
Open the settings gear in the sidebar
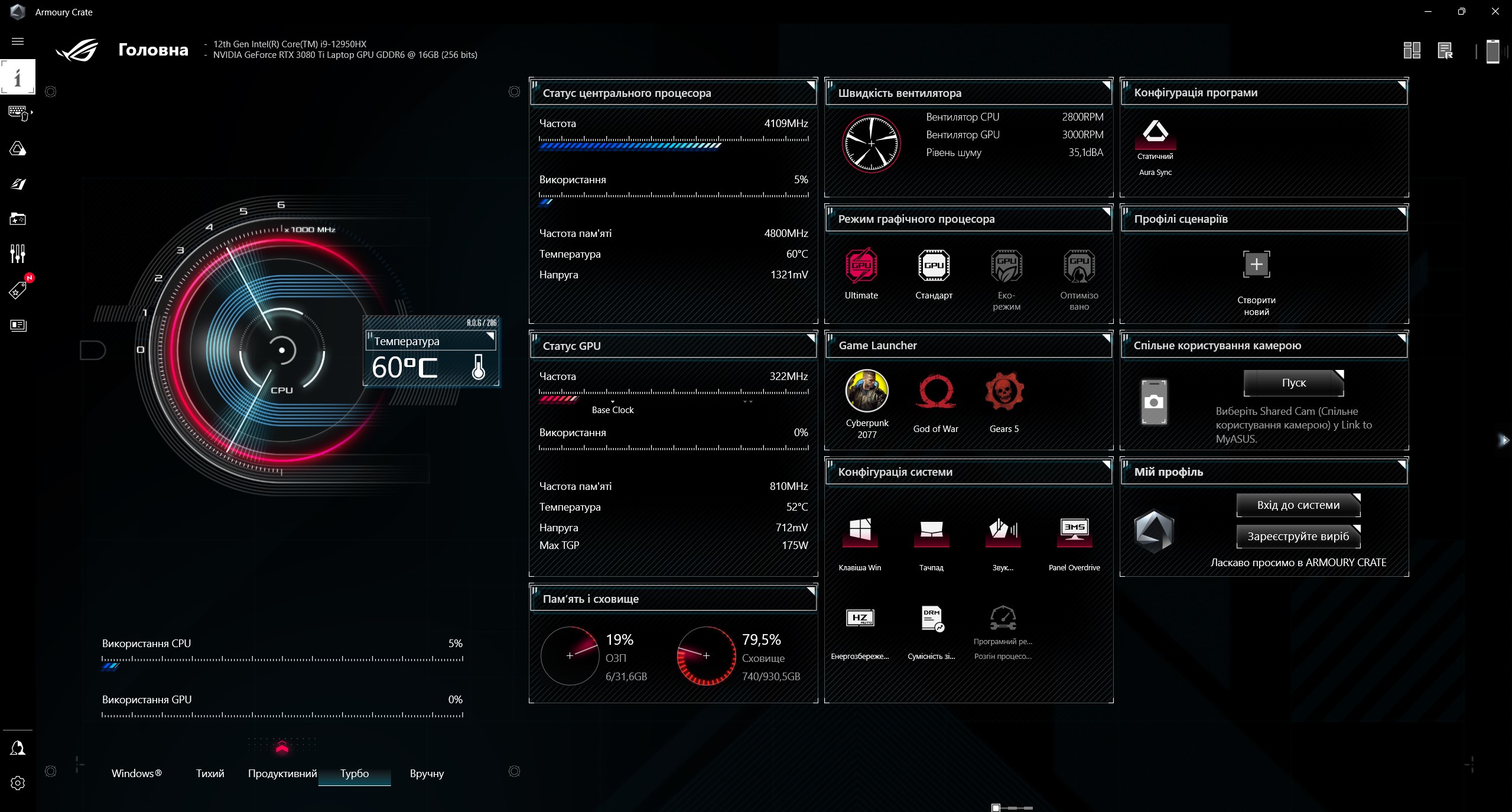pyautogui.click(x=18, y=783)
